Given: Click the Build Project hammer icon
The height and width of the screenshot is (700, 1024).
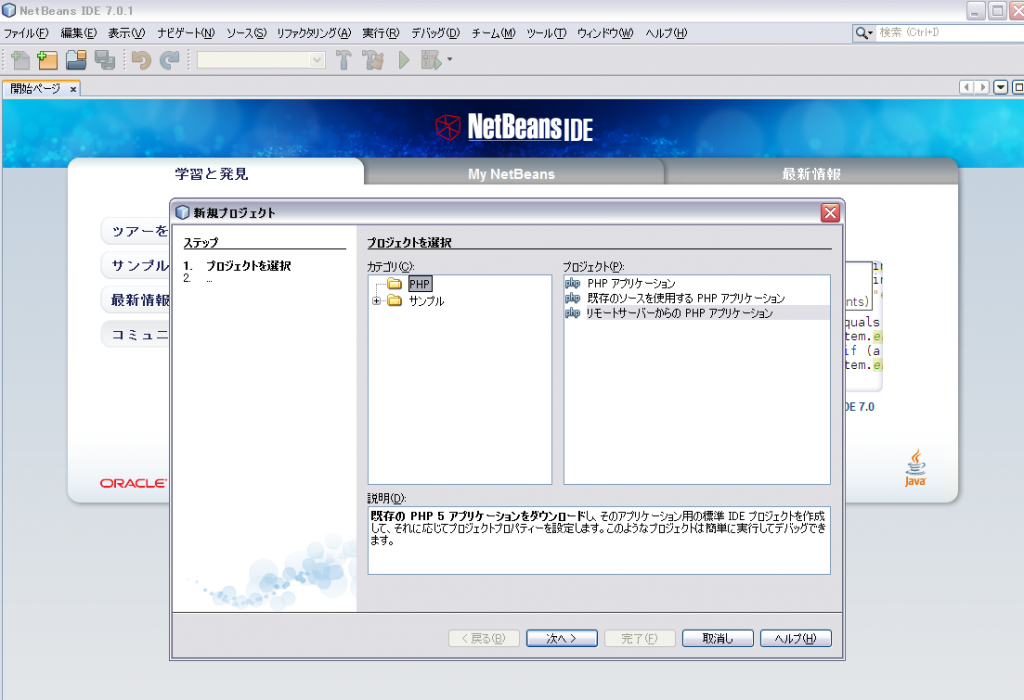Looking at the screenshot, I should 344,60.
